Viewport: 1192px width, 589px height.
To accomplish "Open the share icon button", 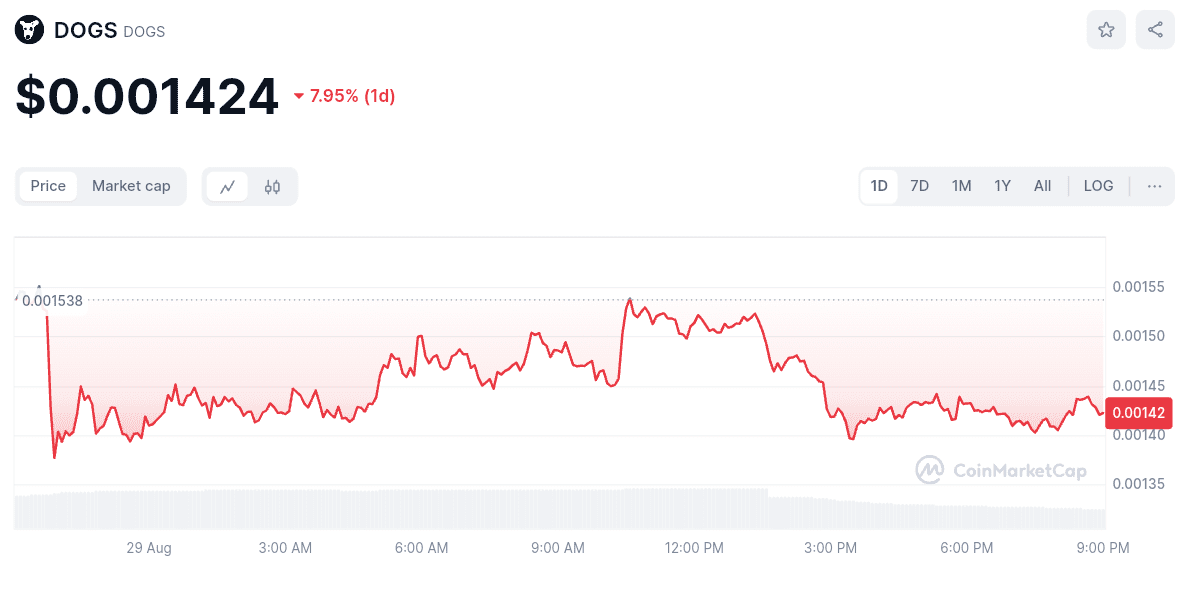I will [1155, 30].
